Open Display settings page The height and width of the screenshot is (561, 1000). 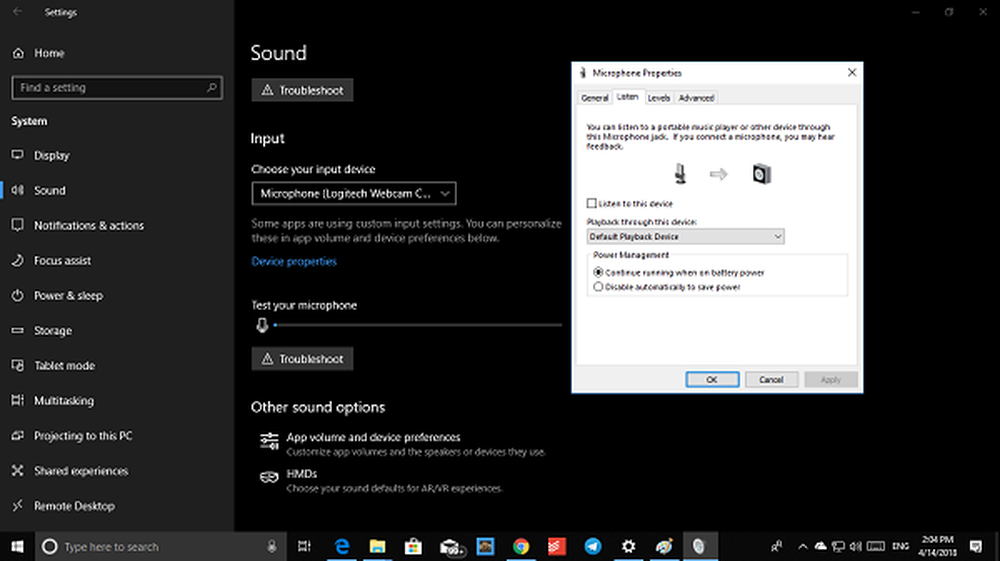tap(52, 156)
